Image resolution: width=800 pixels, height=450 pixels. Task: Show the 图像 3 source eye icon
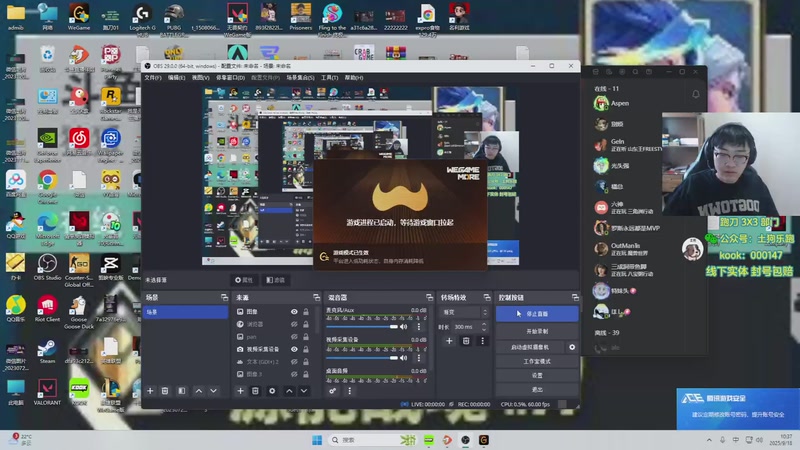pos(294,374)
